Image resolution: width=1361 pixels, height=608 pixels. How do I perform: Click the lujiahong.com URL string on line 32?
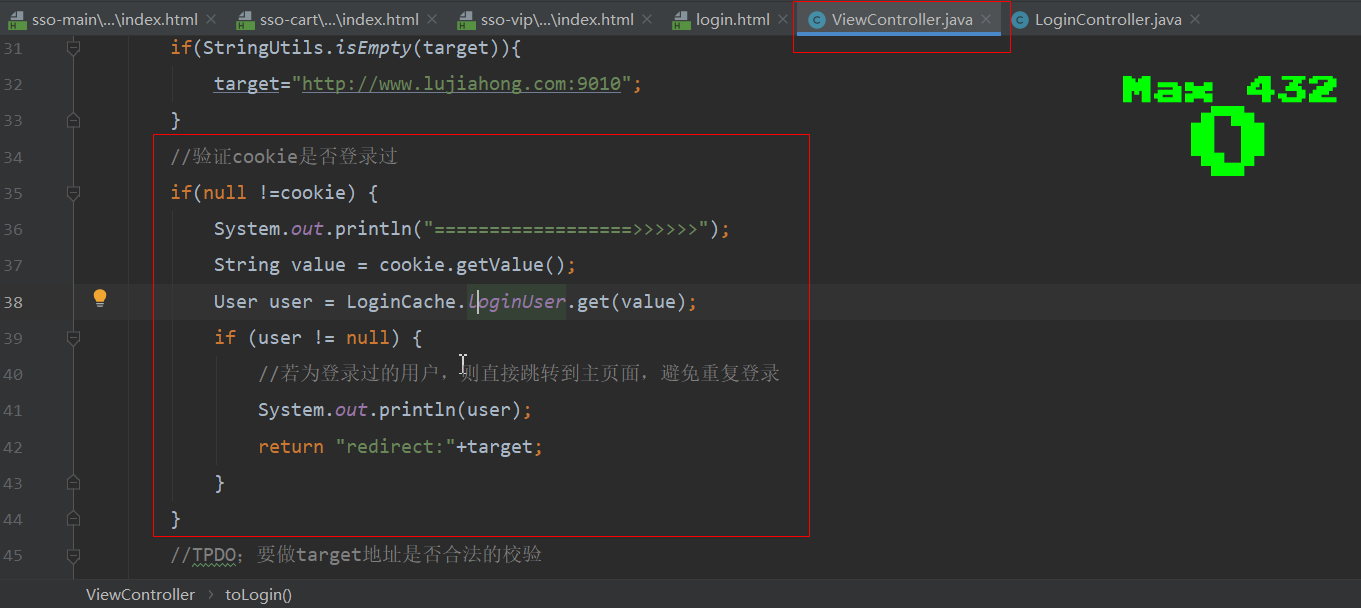(461, 84)
